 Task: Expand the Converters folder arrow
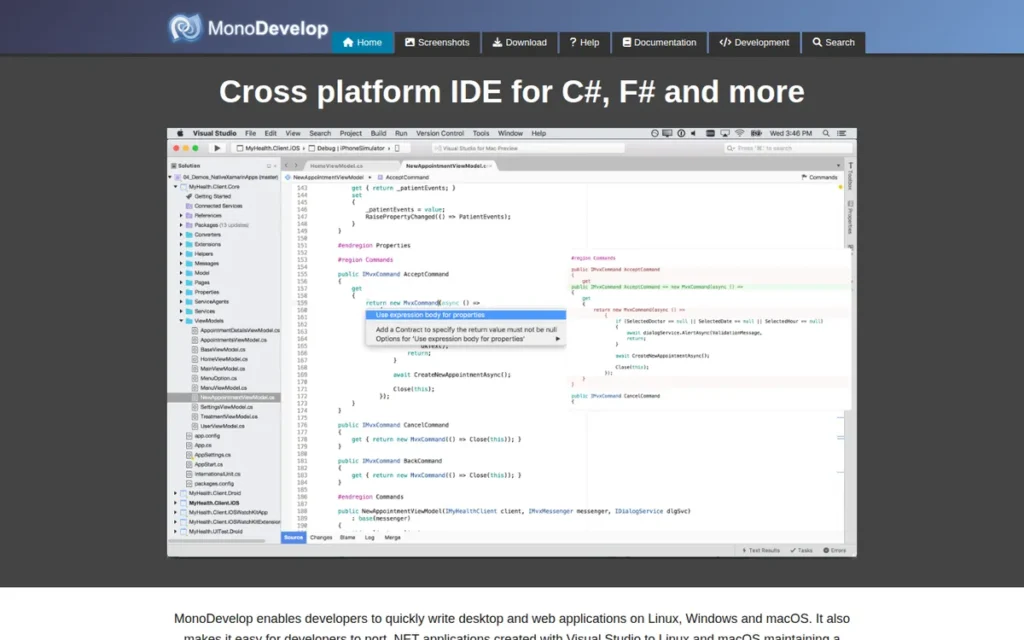pos(182,234)
